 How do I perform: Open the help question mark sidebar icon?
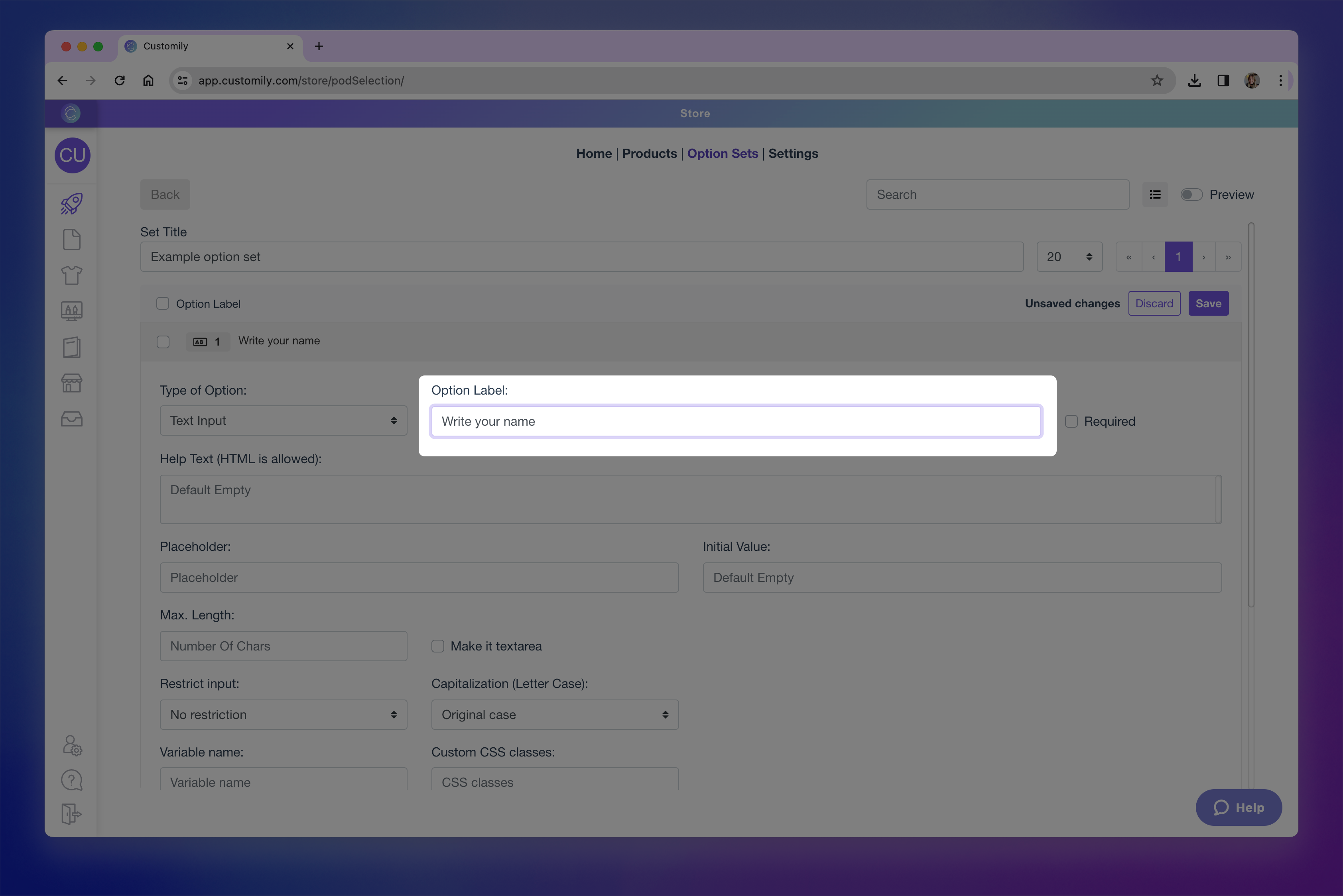click(71, 780)
